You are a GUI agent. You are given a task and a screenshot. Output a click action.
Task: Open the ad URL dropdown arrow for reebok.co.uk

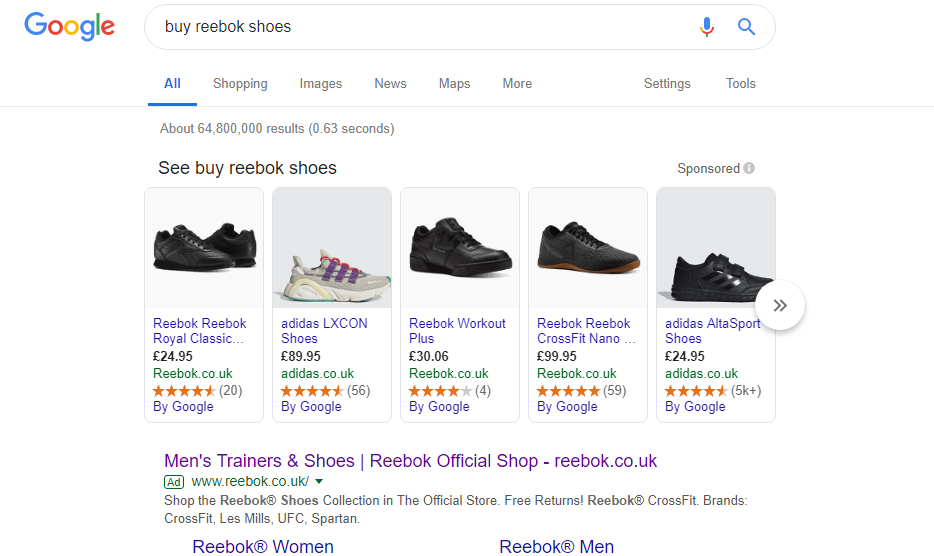coord(319,482)
